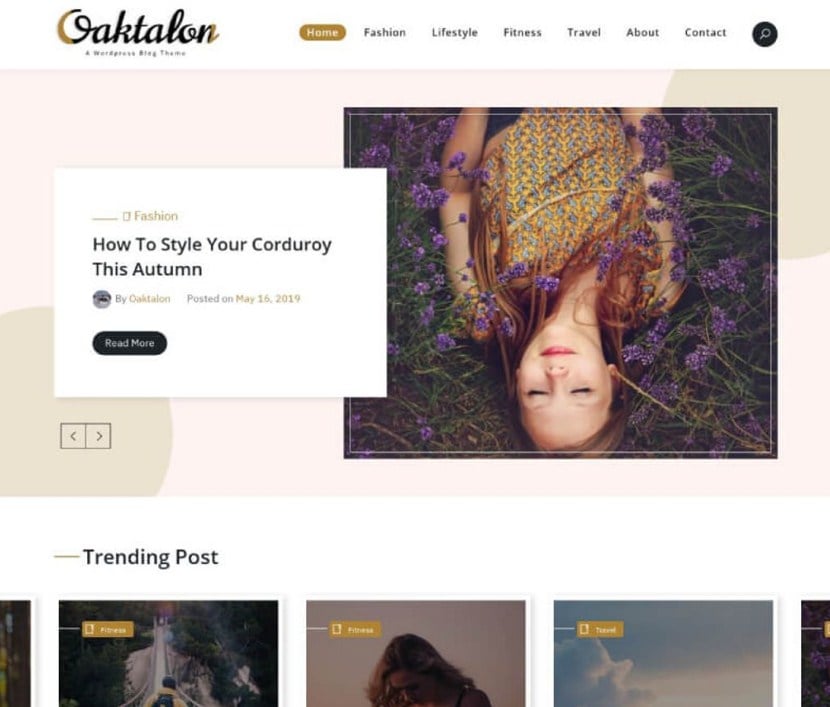Open the corduroy styling post title

212,257
